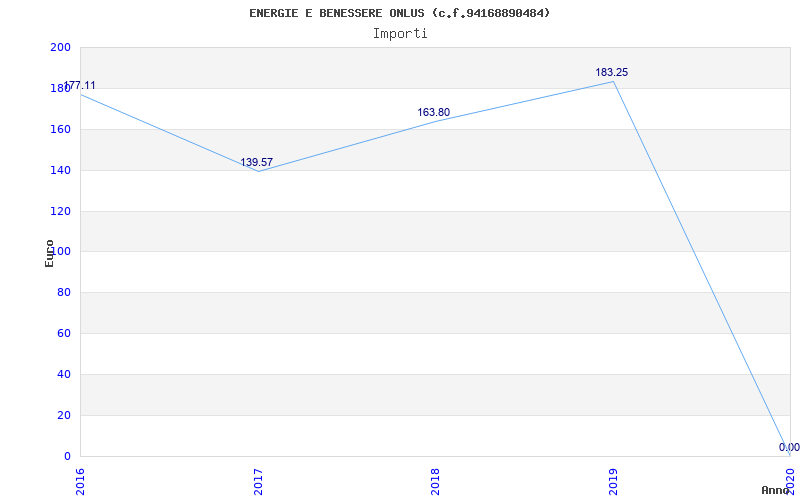
Task: Click the Importi subtitle
Action: click(x=400, y=34)
